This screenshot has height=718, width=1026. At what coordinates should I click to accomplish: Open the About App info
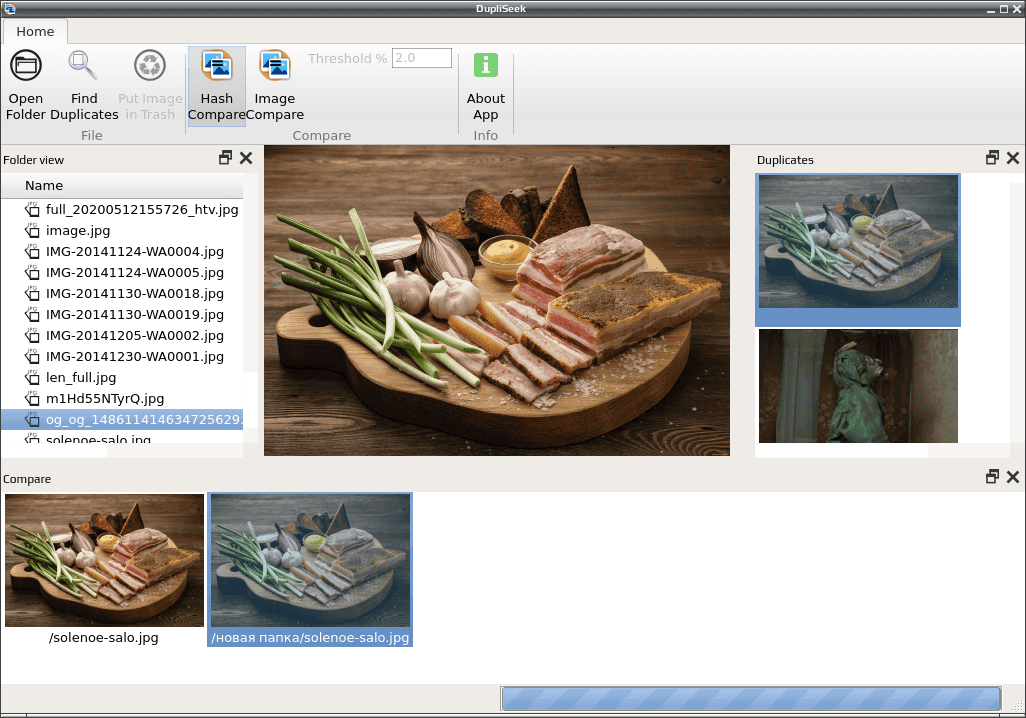(486, 85)
